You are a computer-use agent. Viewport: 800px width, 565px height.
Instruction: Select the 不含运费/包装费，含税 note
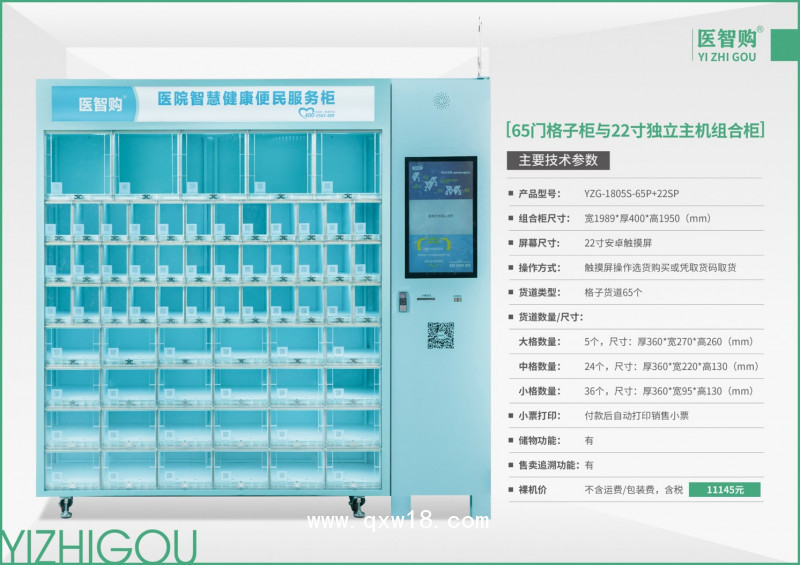pos(633,489)
